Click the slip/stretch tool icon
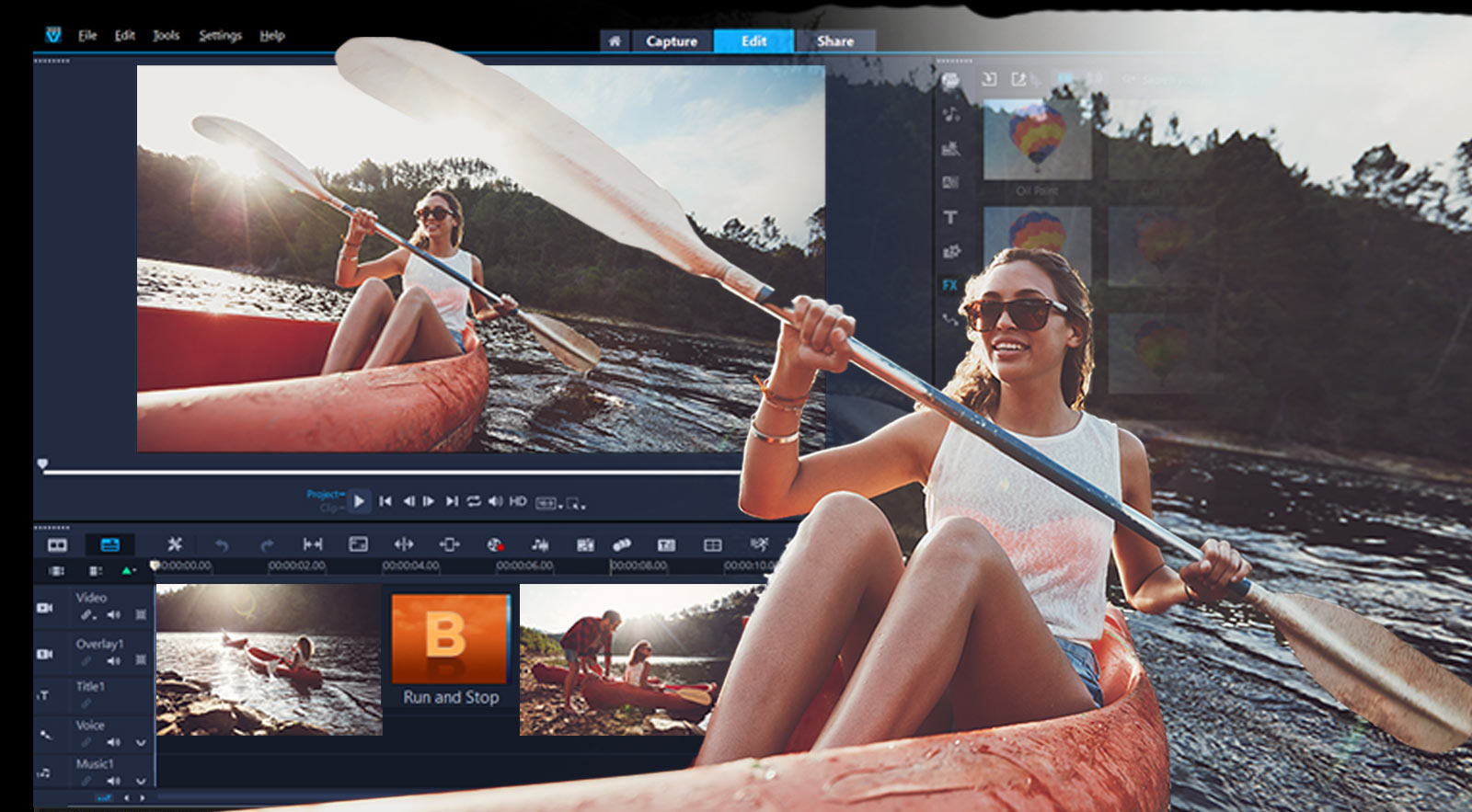 point(313,544)
